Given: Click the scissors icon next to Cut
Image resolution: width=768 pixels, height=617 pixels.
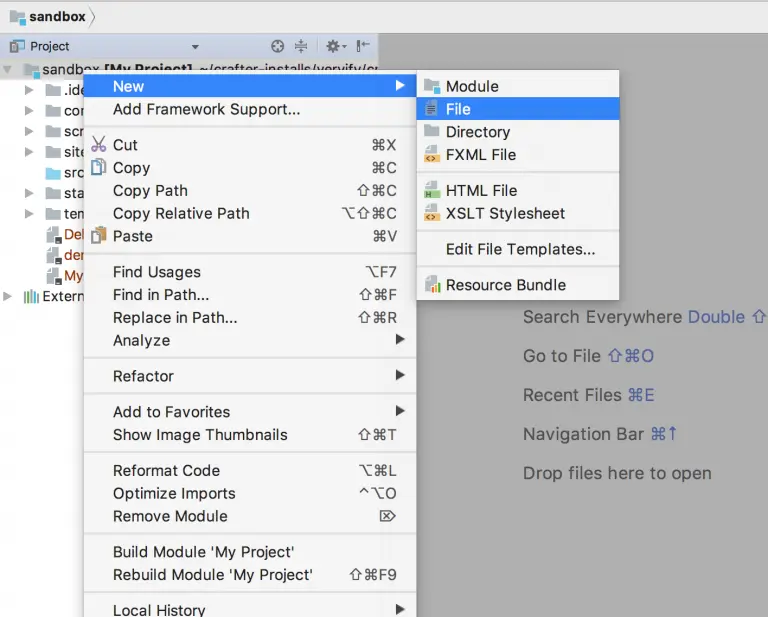Looking at the screenshot, I should (98, 145).
